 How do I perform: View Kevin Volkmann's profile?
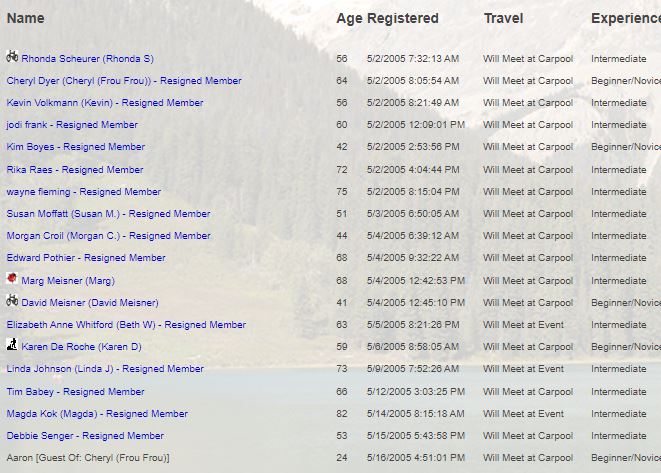(x=105, y=103)
